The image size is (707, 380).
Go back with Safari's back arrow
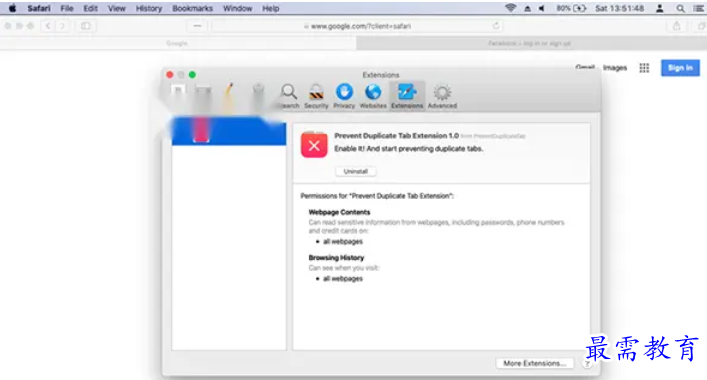click(x=48, y=26)
